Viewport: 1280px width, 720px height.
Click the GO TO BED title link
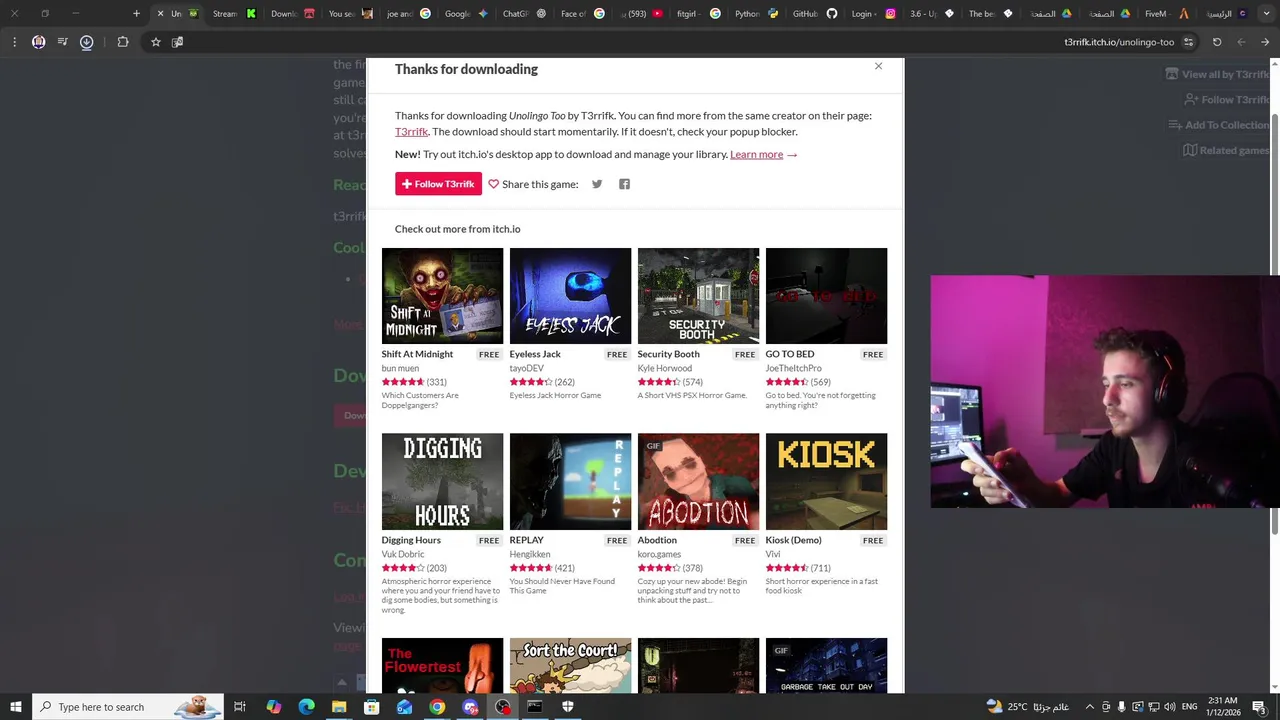(x=790, y=354)
